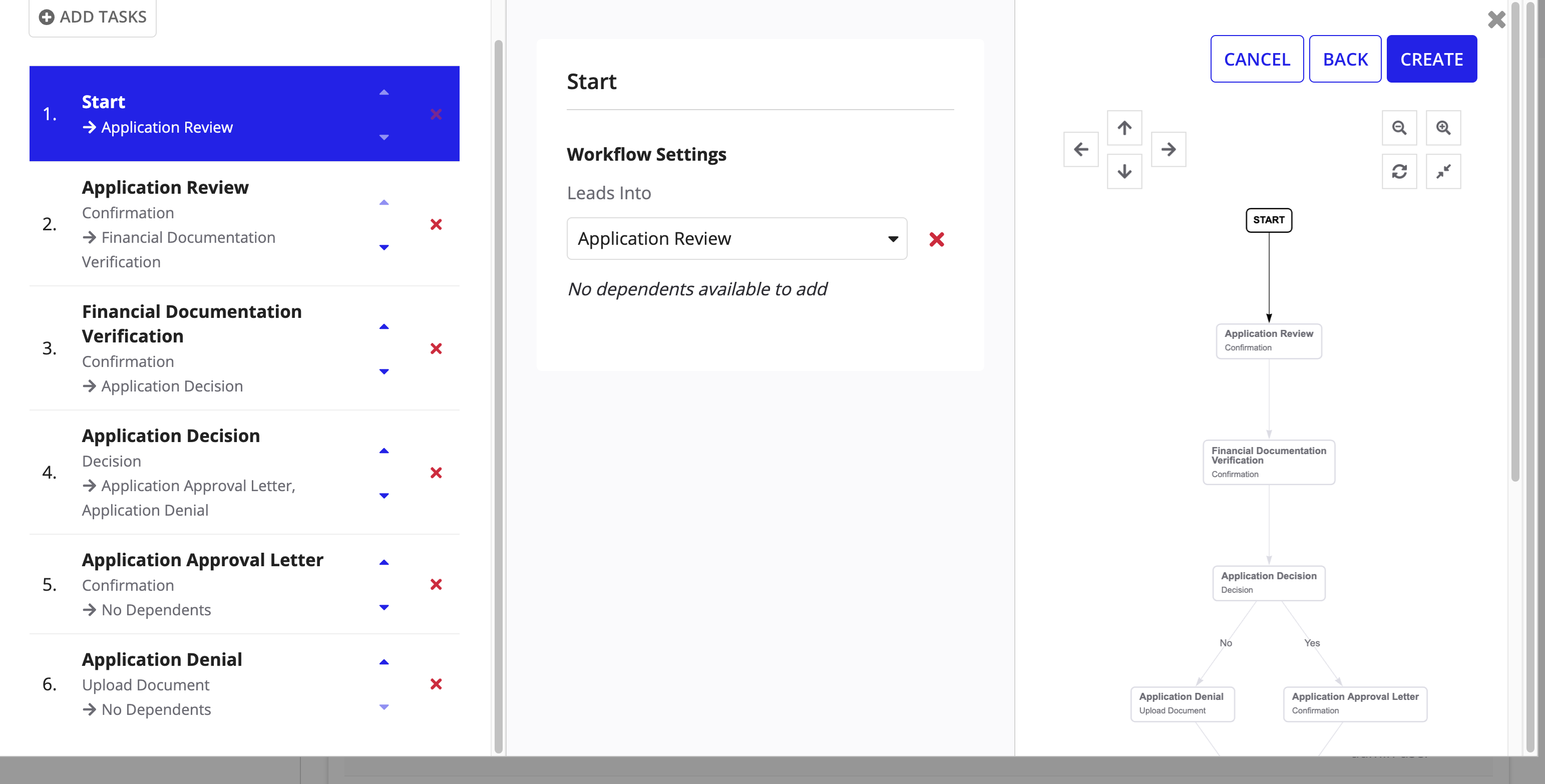Click the pan right arrow icon
The width and height of the screenshot is (1545, 784).
click(1169, 149)
